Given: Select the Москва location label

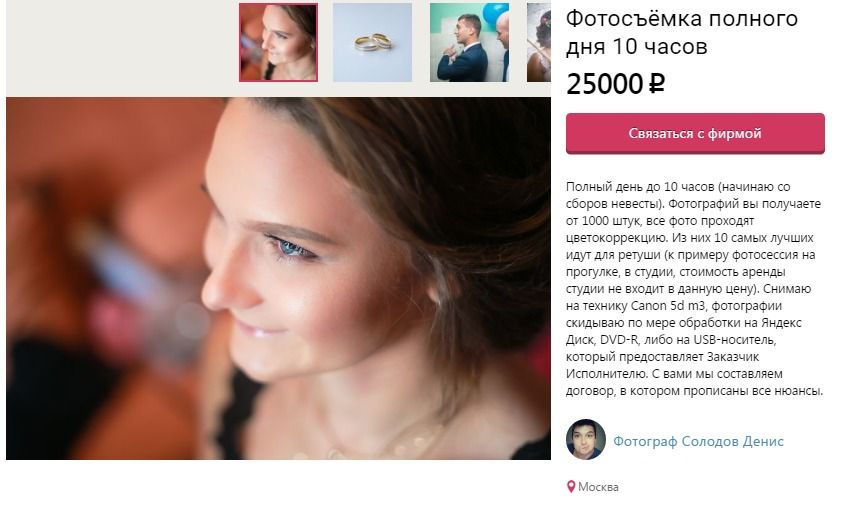Looking at the screenshot, I should click(x=598, y=487).
